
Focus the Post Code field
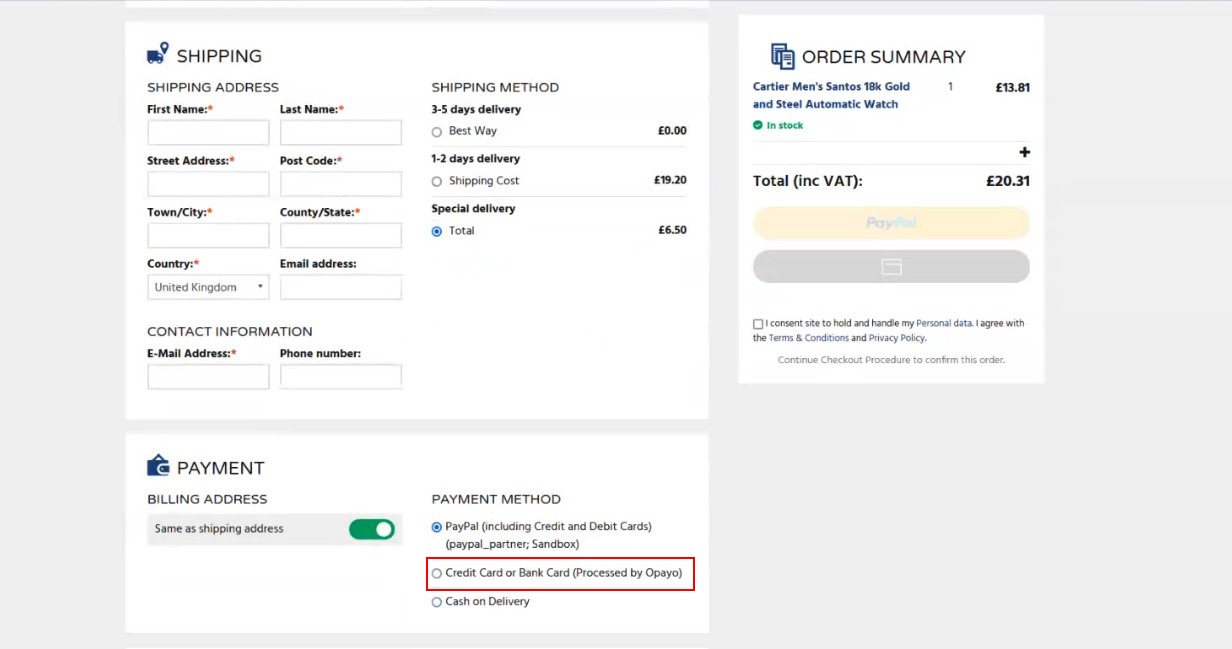341,184
